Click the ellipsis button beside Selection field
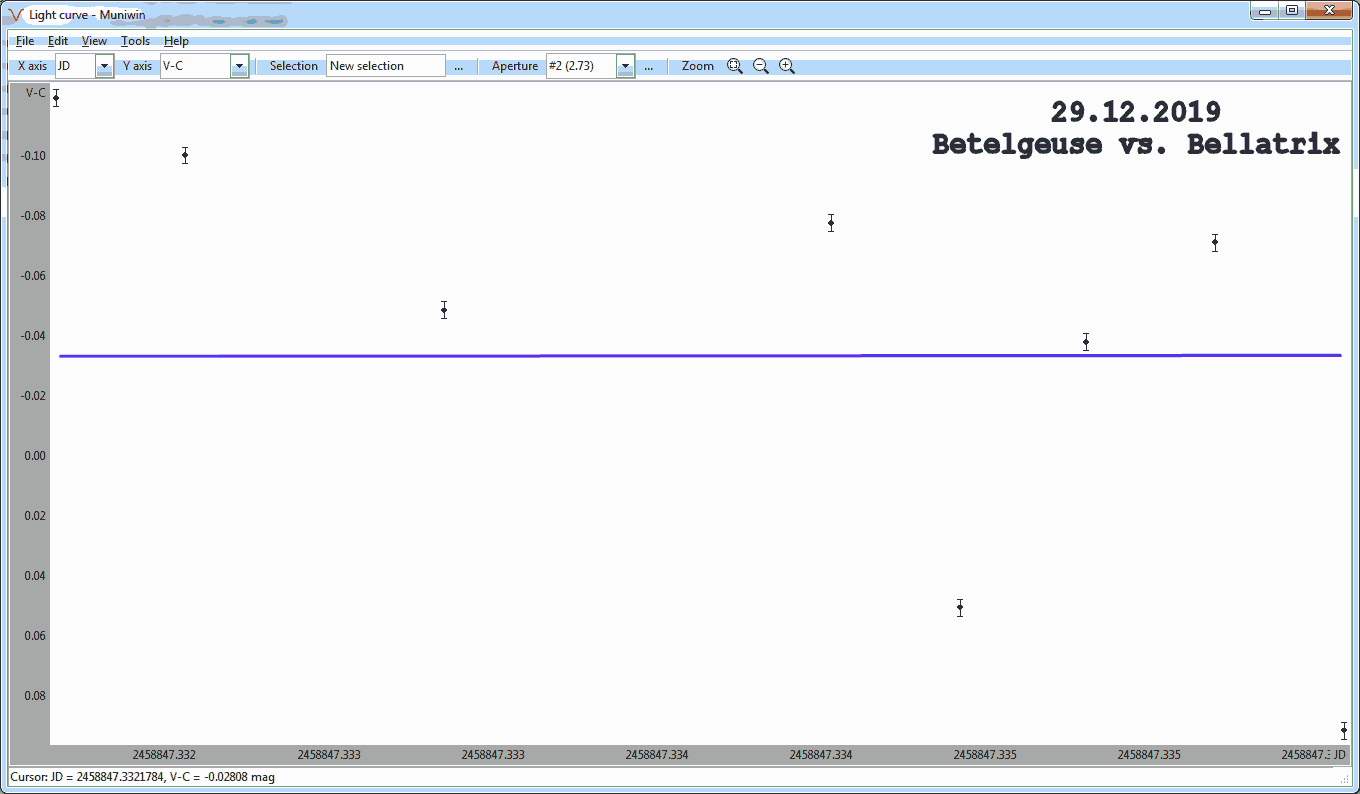Viewport: 1360px width, 794px height. click(458, 66)
